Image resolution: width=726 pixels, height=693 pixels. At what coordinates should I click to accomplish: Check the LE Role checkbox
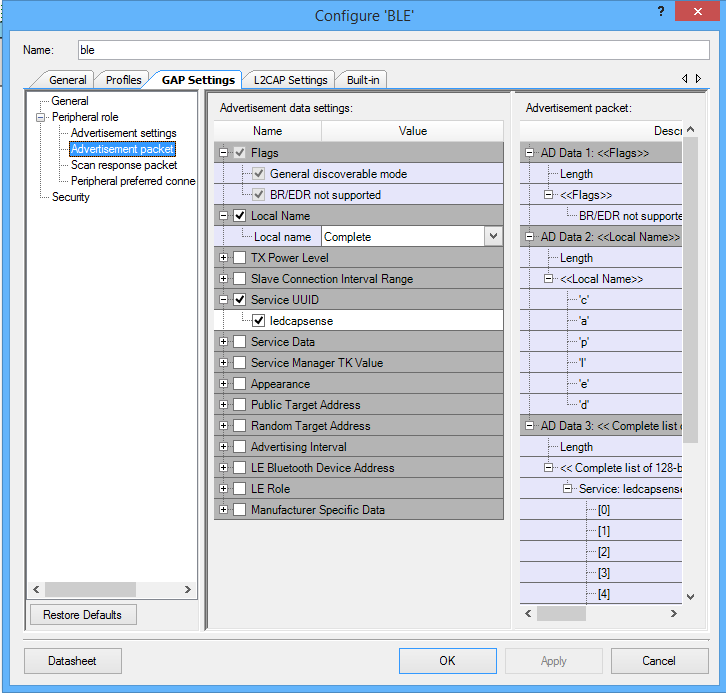239,489
